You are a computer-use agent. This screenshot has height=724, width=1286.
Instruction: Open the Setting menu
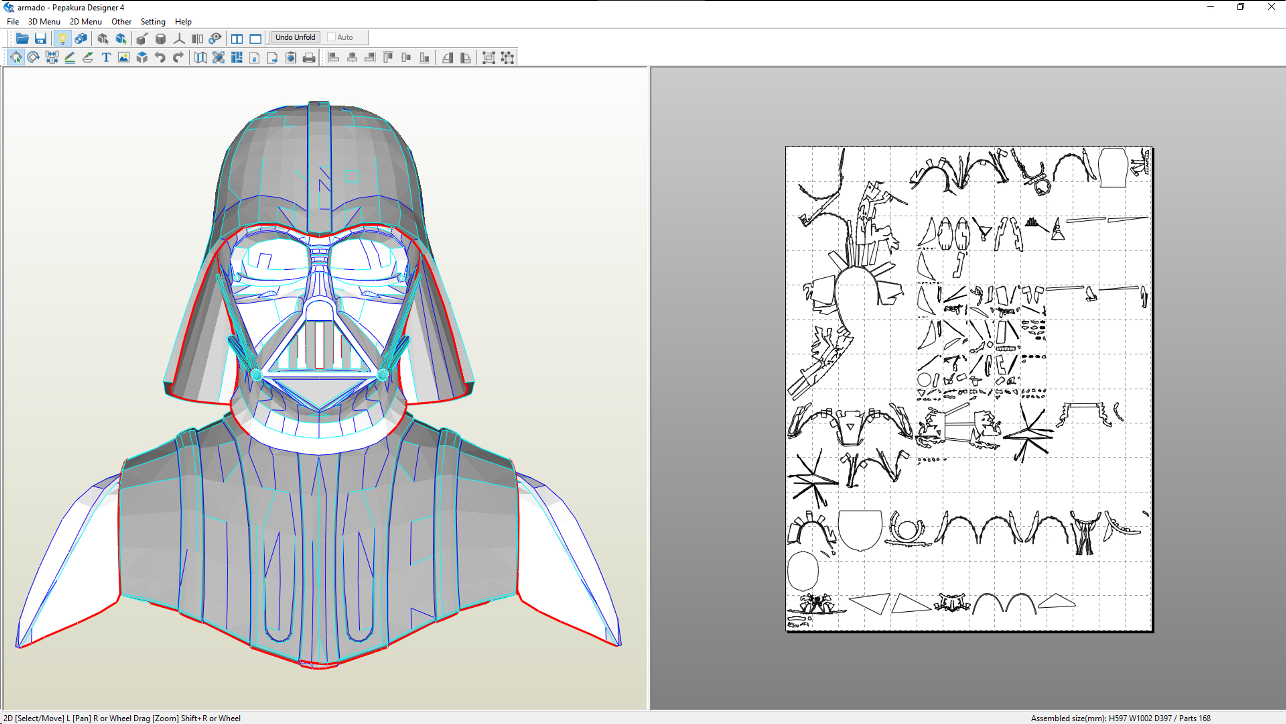pyautogui.click(x=153, y=21)
